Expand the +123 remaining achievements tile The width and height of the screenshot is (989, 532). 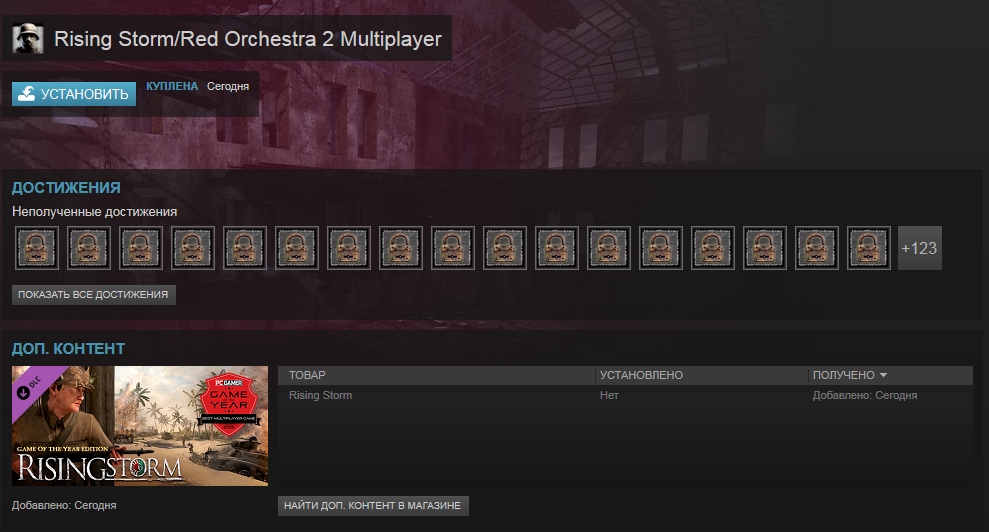(x=920, y=248)
